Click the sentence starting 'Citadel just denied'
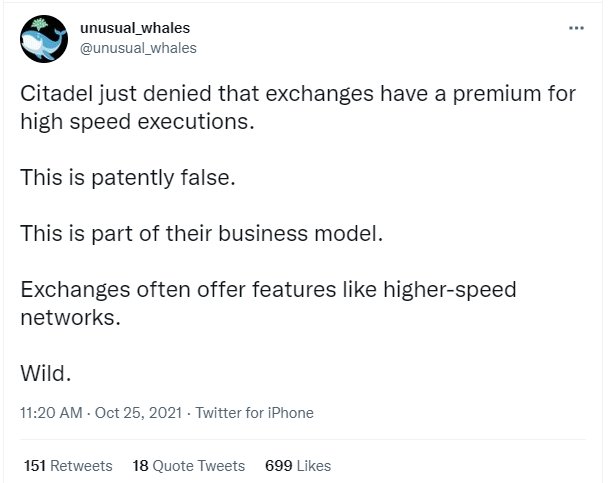The height and width of the screenshot is (483, 614). tap(298, 107)
